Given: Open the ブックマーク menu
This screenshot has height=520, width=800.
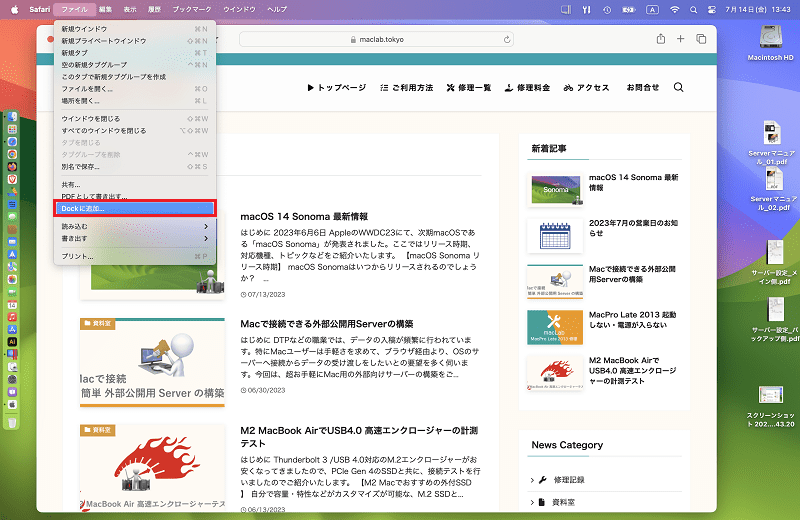Looking at the screenshot, I should click(x=191, y=9).
